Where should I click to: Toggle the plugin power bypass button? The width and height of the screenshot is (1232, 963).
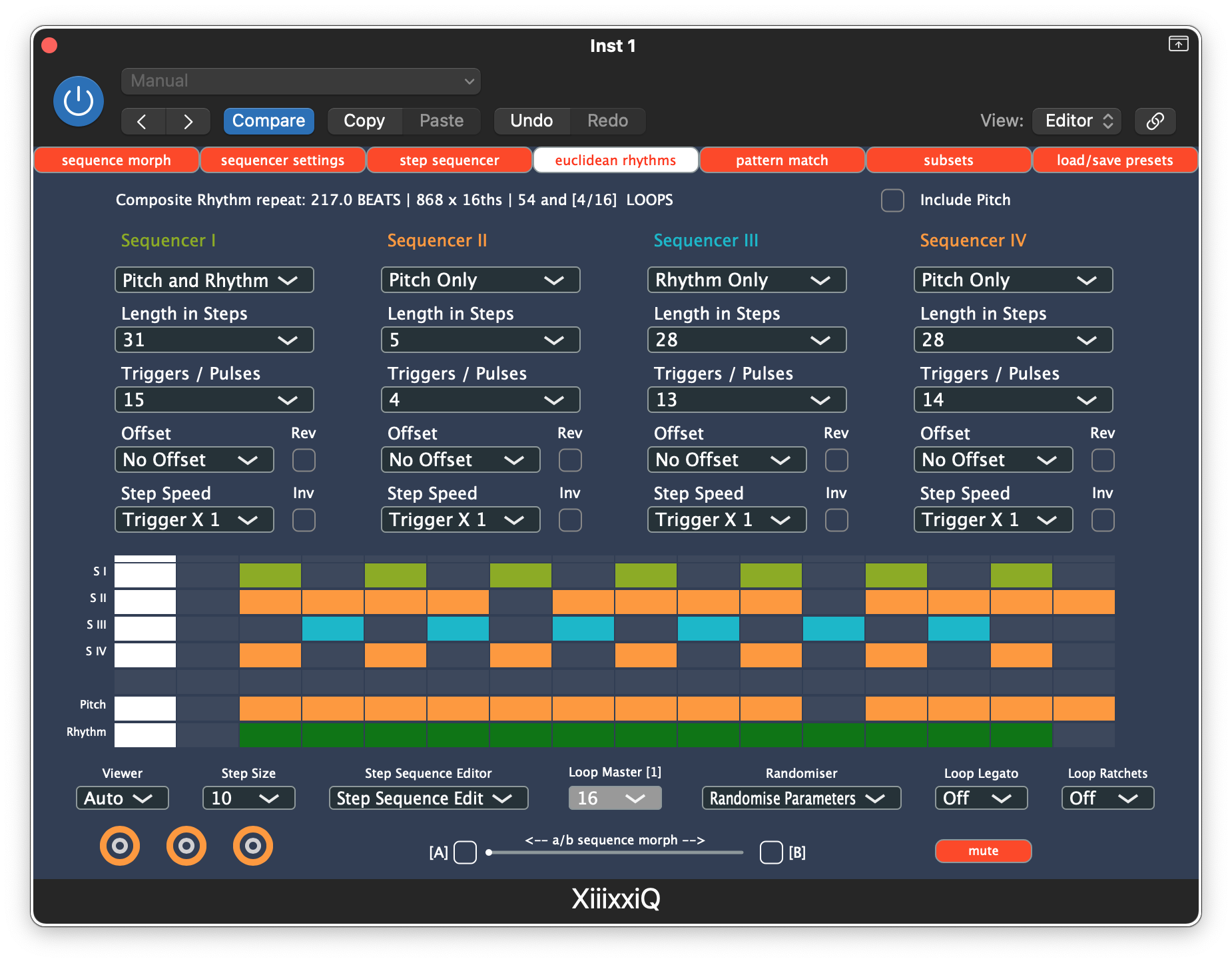(x=79, y=101)
